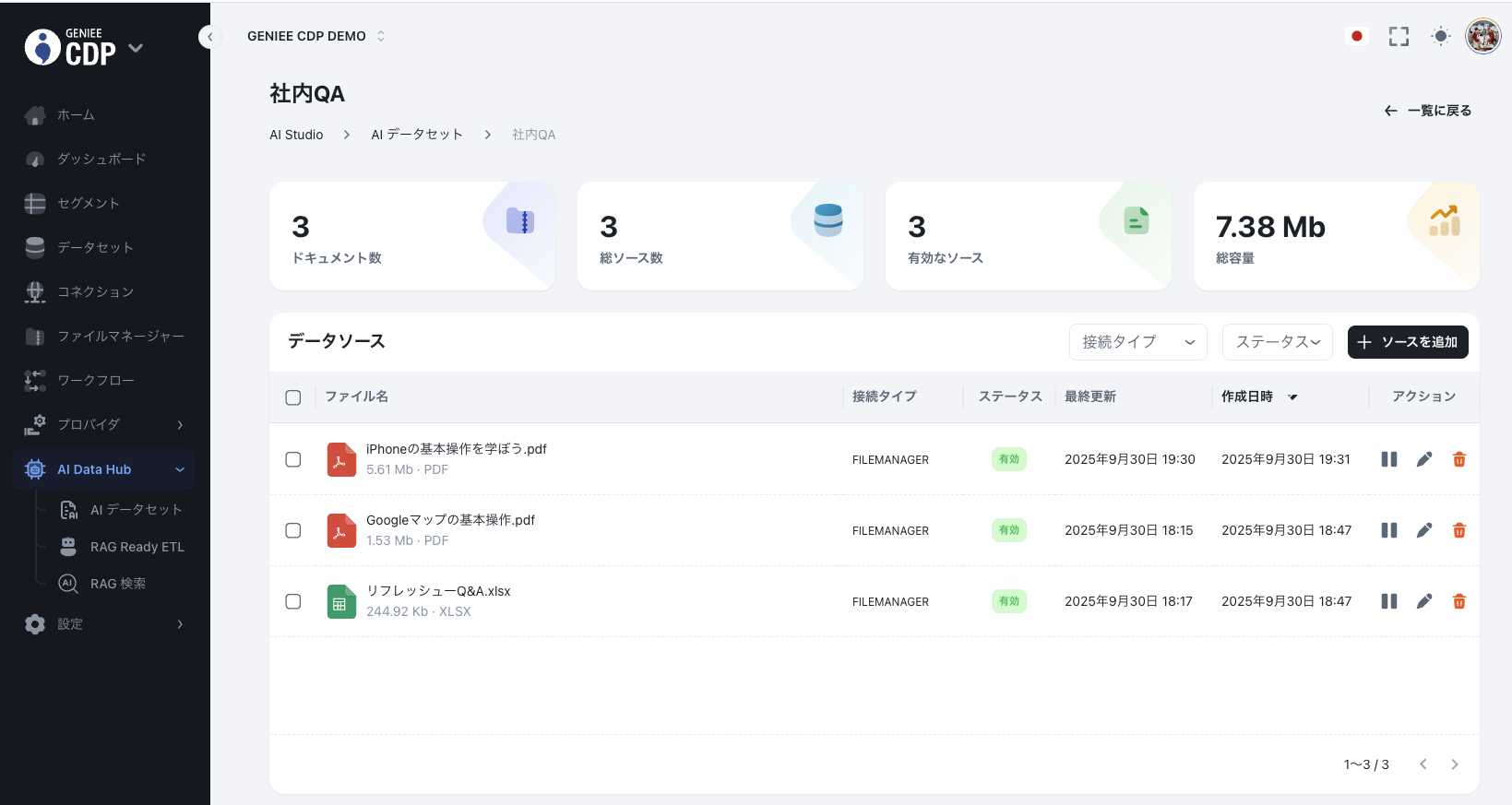The width and height of the screenshot is (1512, 805).
Task: Pause the iPhone PDF data source
Action: coord(1388,459)
